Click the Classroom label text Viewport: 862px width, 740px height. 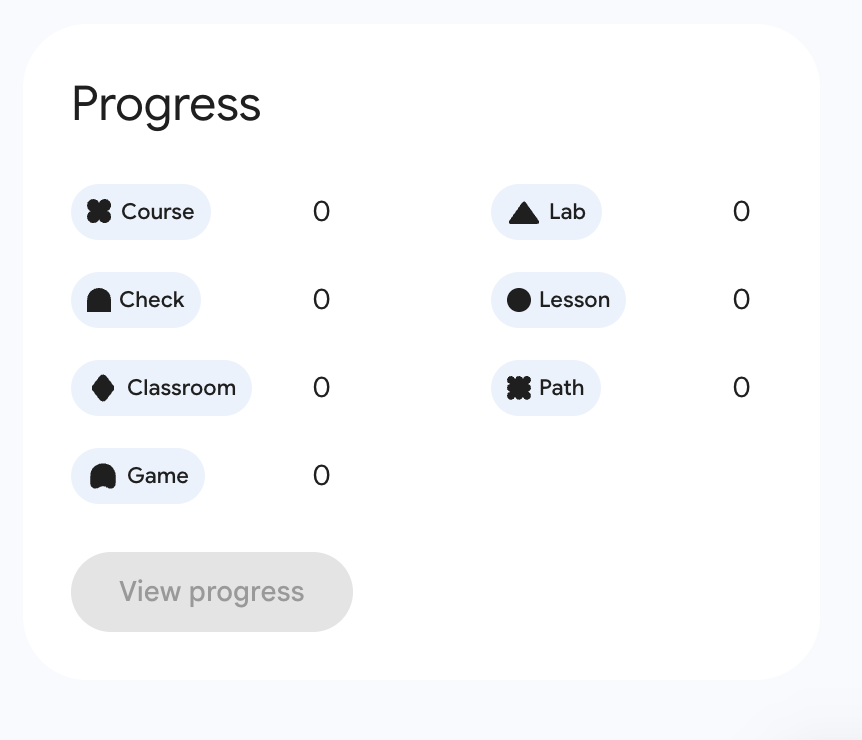[181, 388]
